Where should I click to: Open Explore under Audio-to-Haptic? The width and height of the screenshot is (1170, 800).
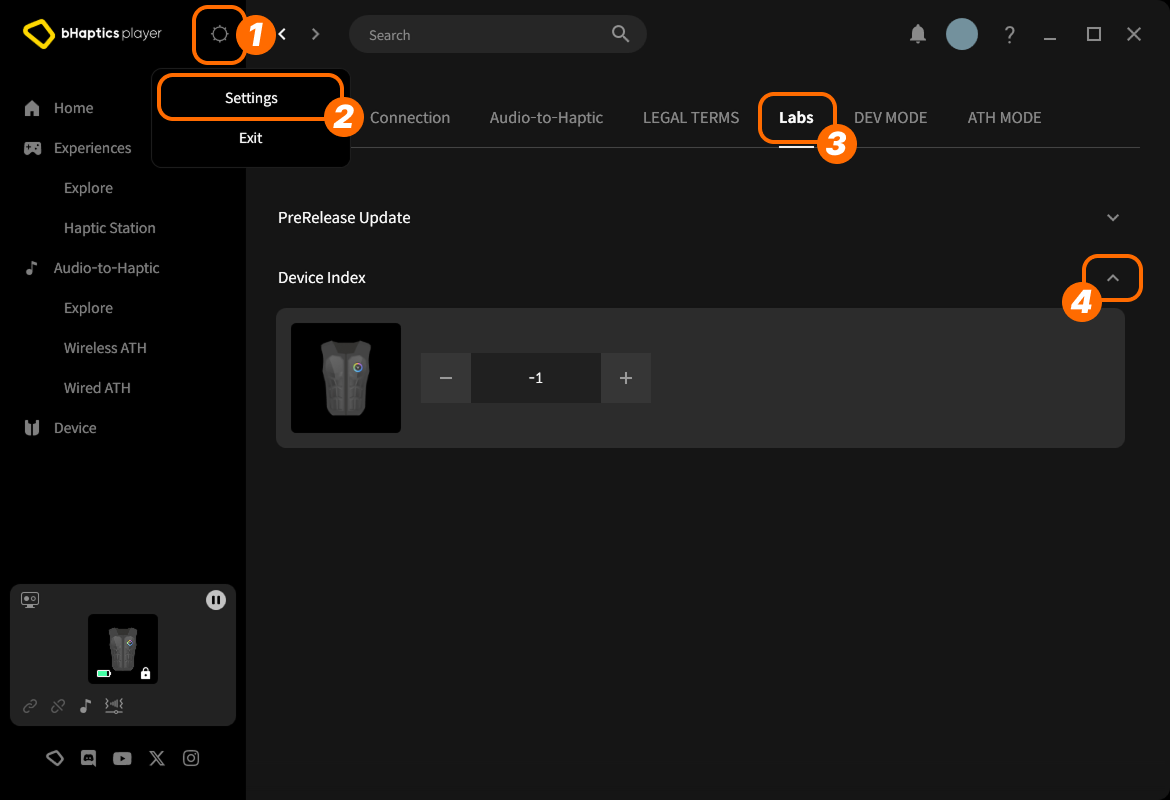tap(88, 308)
